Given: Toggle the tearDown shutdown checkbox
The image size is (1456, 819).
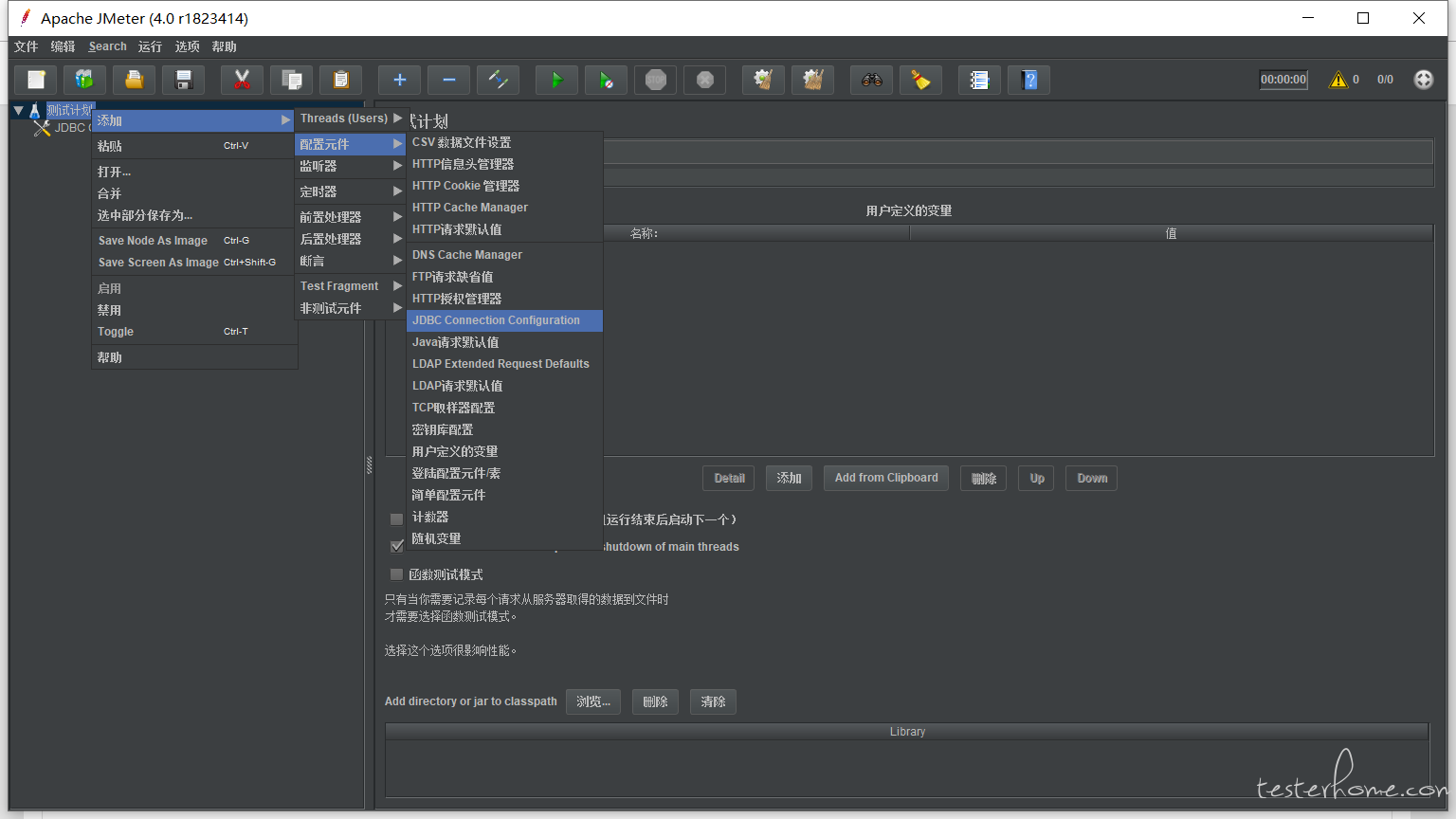Looking at the screenshot, I should [397, 546].
